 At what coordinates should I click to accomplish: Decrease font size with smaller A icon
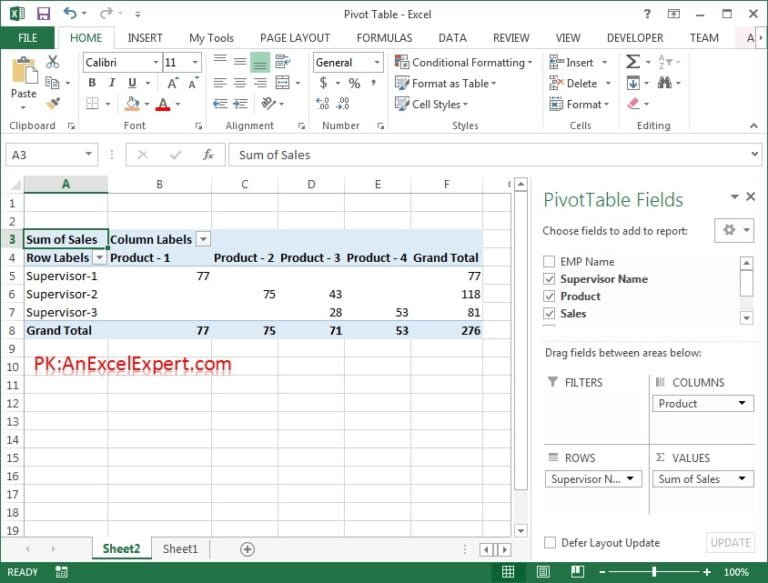193,83
